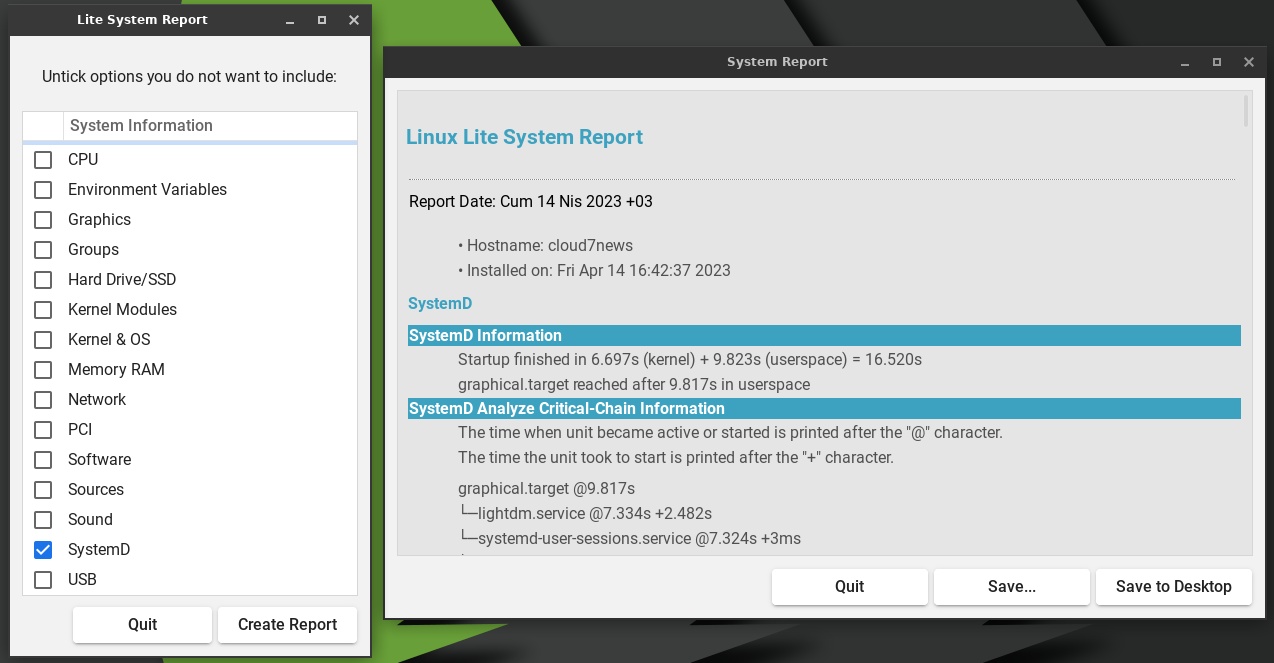Click the Create Report button
Viewport: 1274px width, 663px height.
pos(287,624)
